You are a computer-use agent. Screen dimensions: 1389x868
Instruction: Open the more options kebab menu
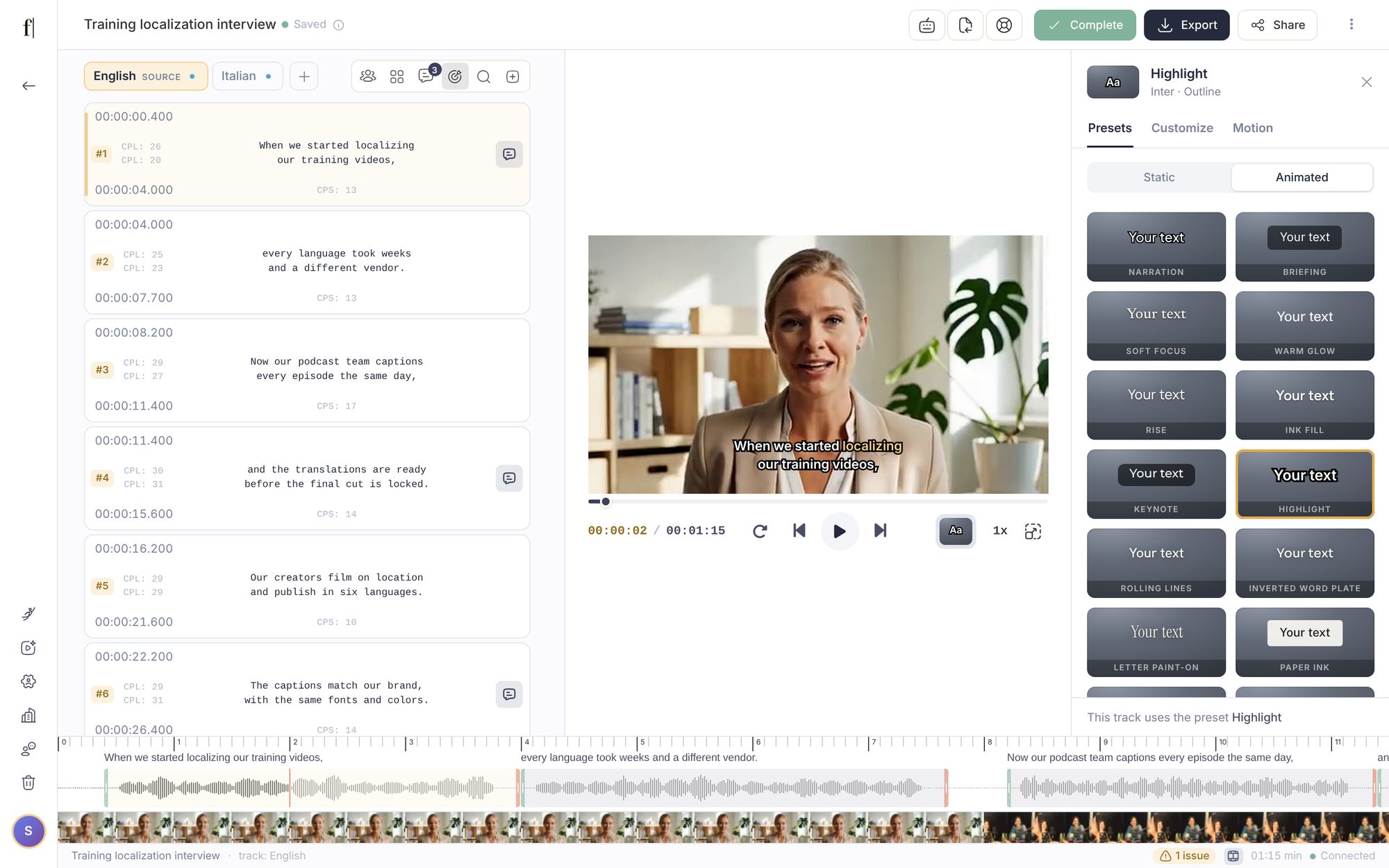tap(1351, 25)
